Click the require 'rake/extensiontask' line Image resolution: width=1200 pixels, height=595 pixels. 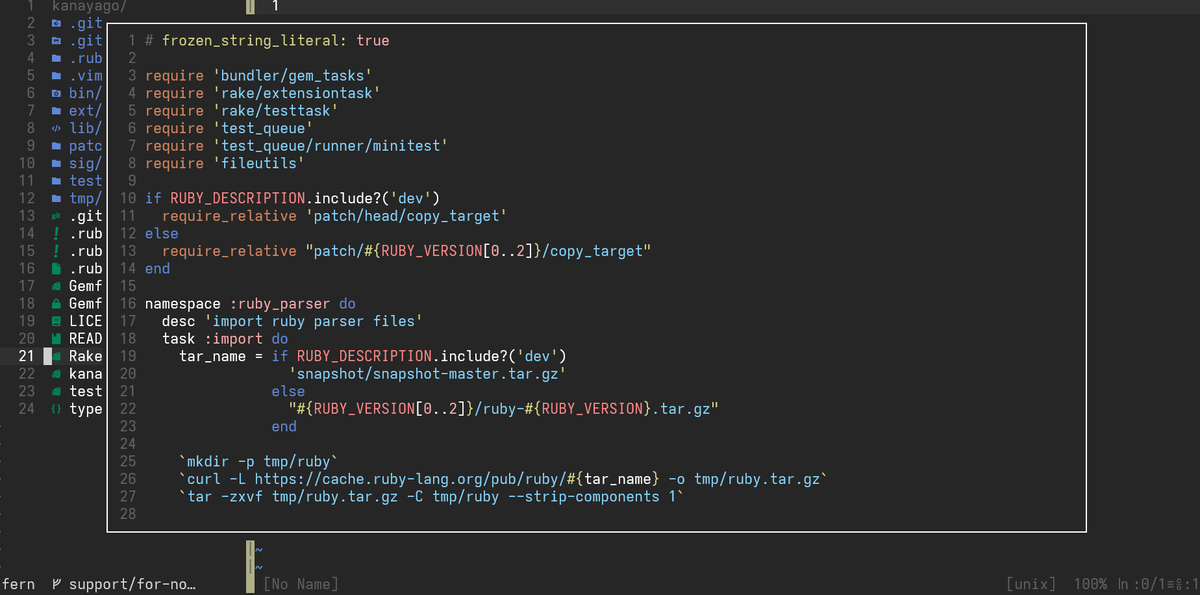[x=262, y=93]
